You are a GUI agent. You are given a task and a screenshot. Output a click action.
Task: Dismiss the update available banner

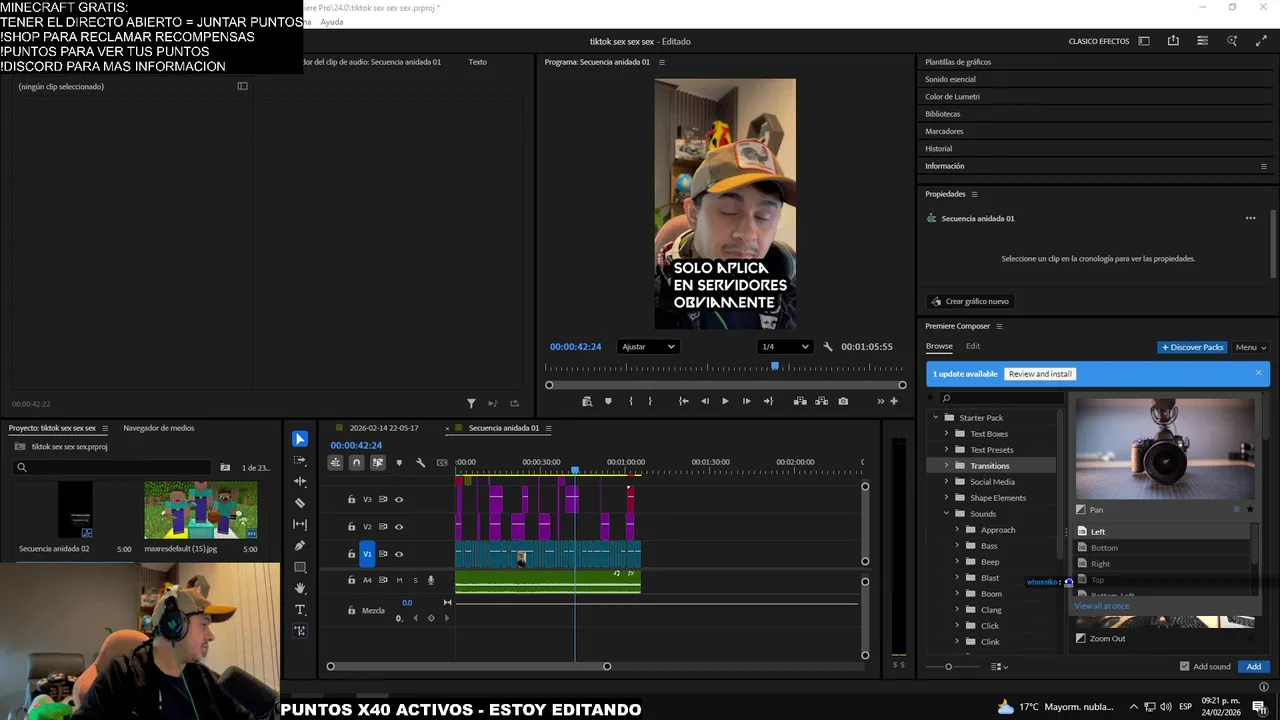point(1258,373)
